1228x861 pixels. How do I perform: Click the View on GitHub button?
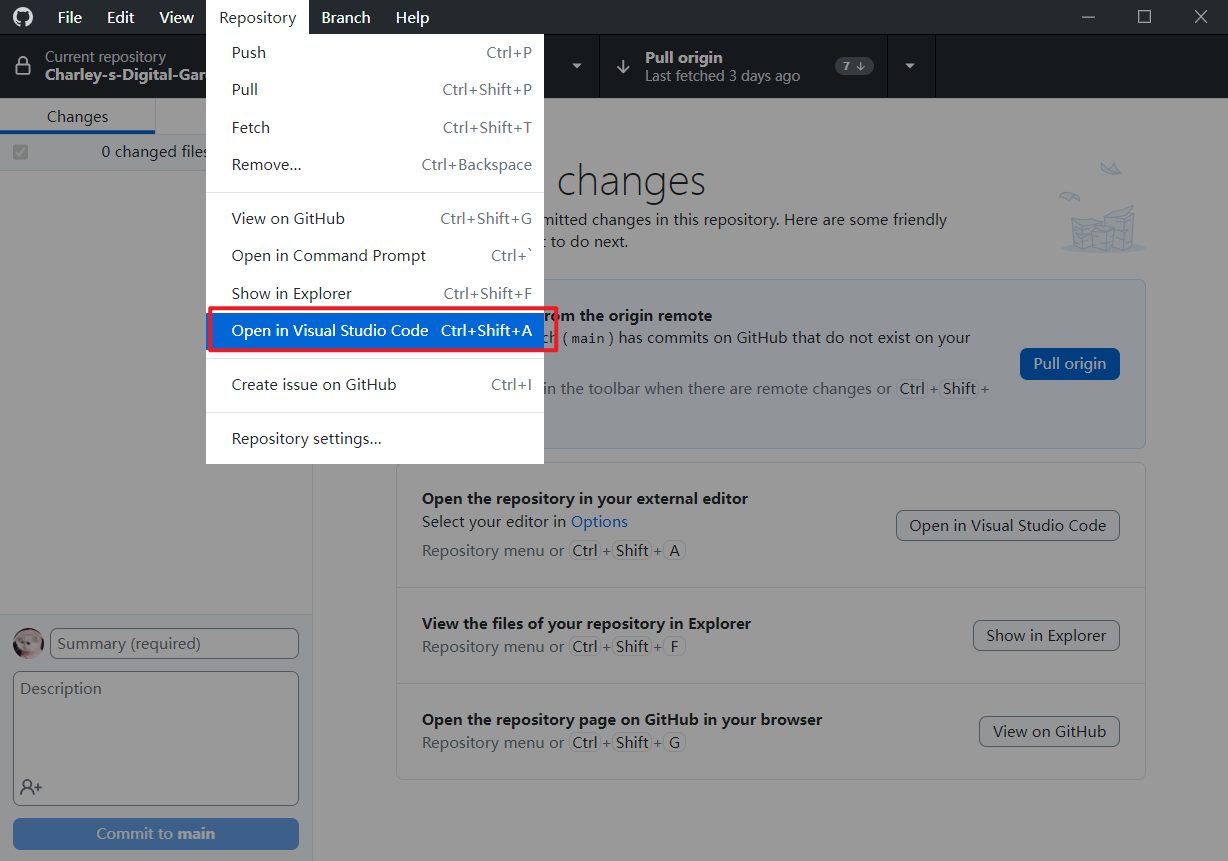1048,731
